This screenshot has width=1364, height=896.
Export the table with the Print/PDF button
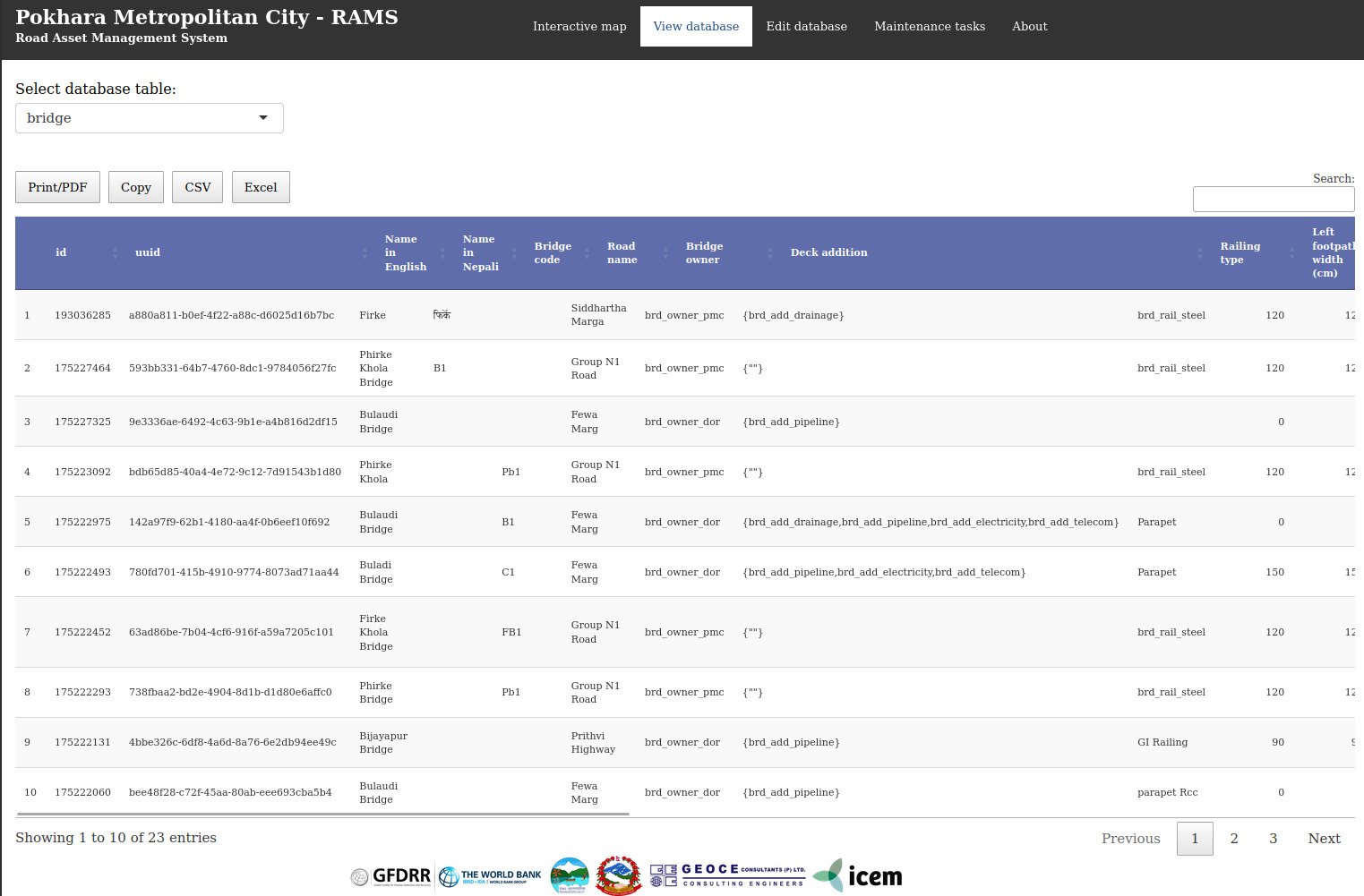point(57,187)
